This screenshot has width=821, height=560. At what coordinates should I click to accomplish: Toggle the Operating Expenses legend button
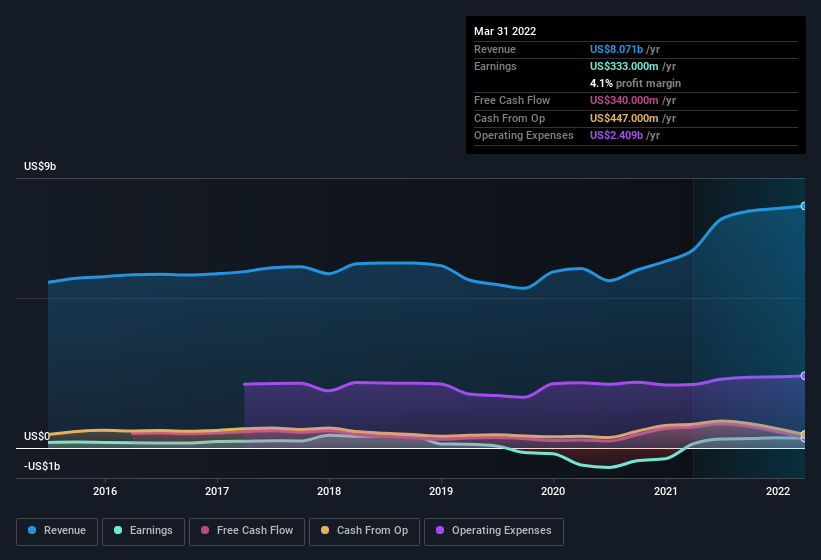click(x=494, y=531)
